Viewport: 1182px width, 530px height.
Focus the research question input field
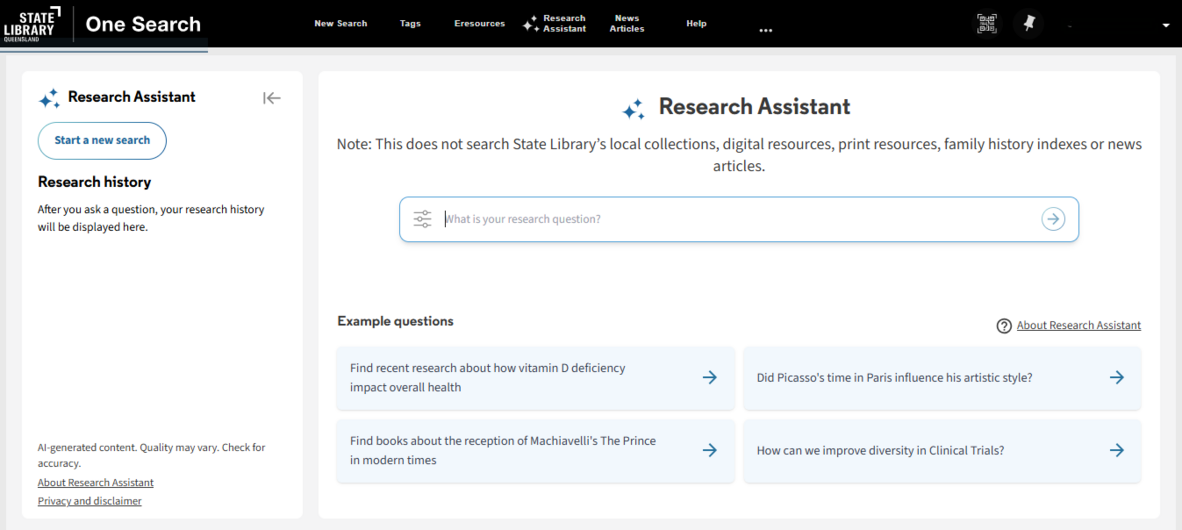(x=739, y=219)
